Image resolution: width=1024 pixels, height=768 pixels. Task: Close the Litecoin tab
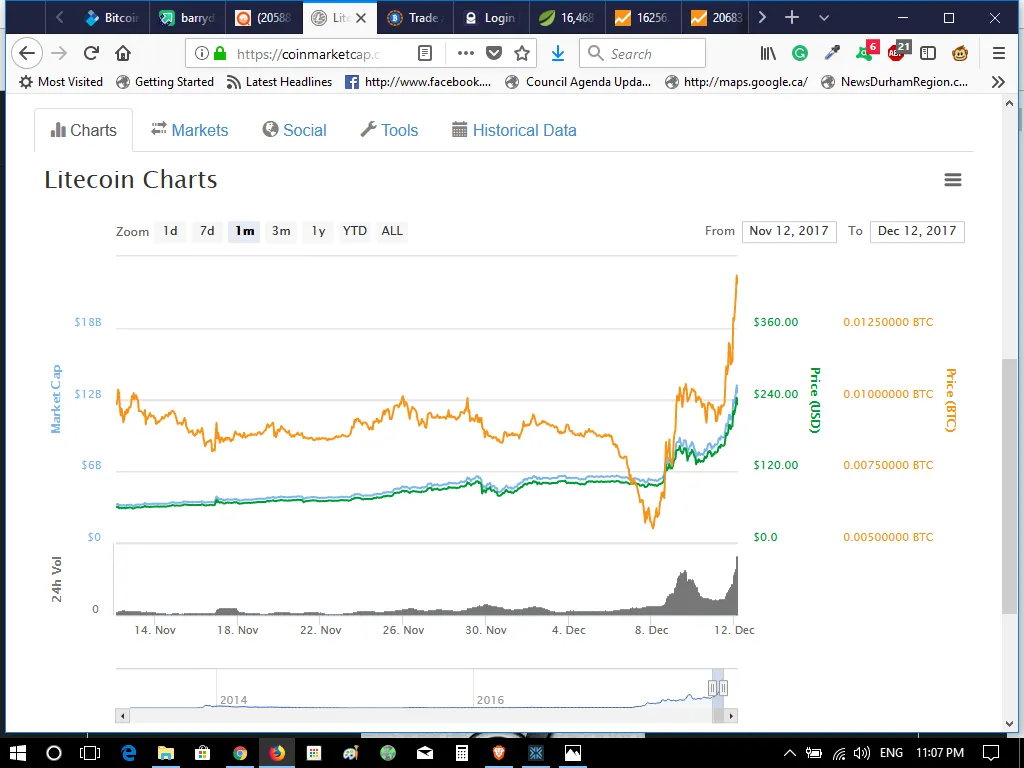361,18
